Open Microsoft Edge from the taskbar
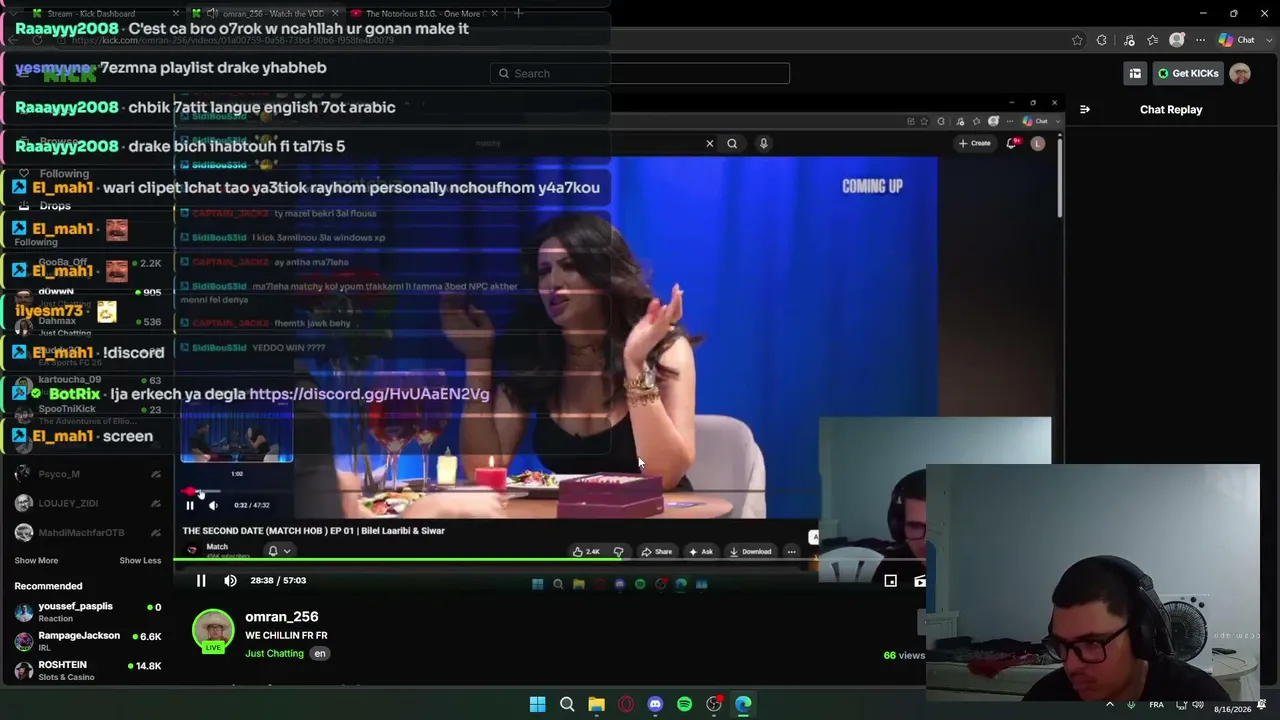The width and height of the screenshot is (1280, 720). (x=743, y=704)
